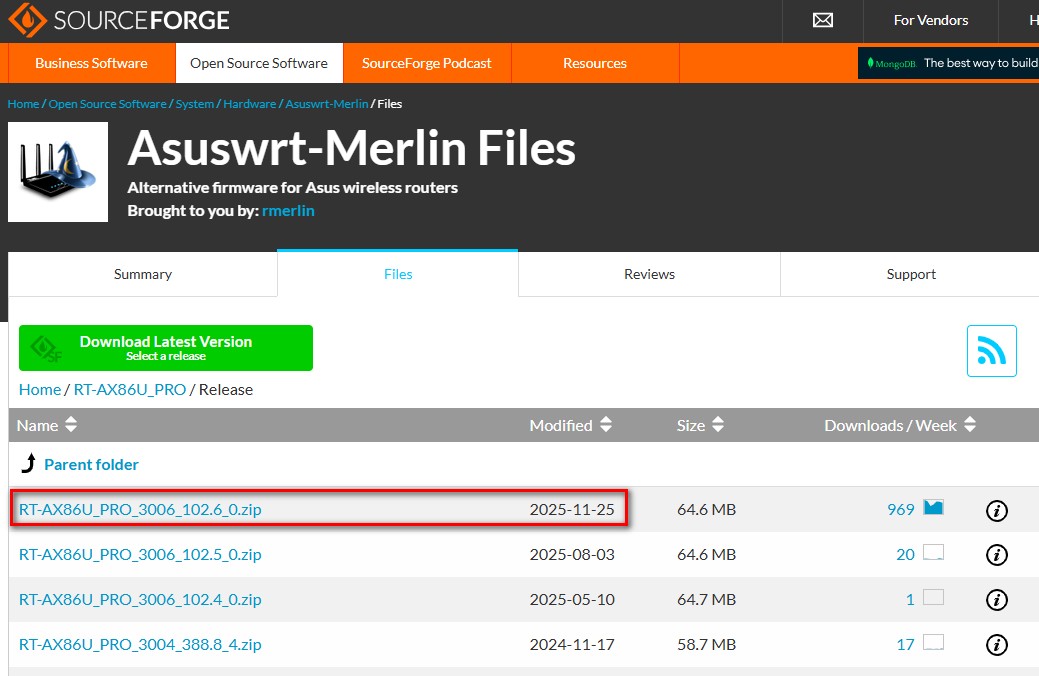
Task: Click RT-AX86U_PRO in the file path
Action: point(130,390)
